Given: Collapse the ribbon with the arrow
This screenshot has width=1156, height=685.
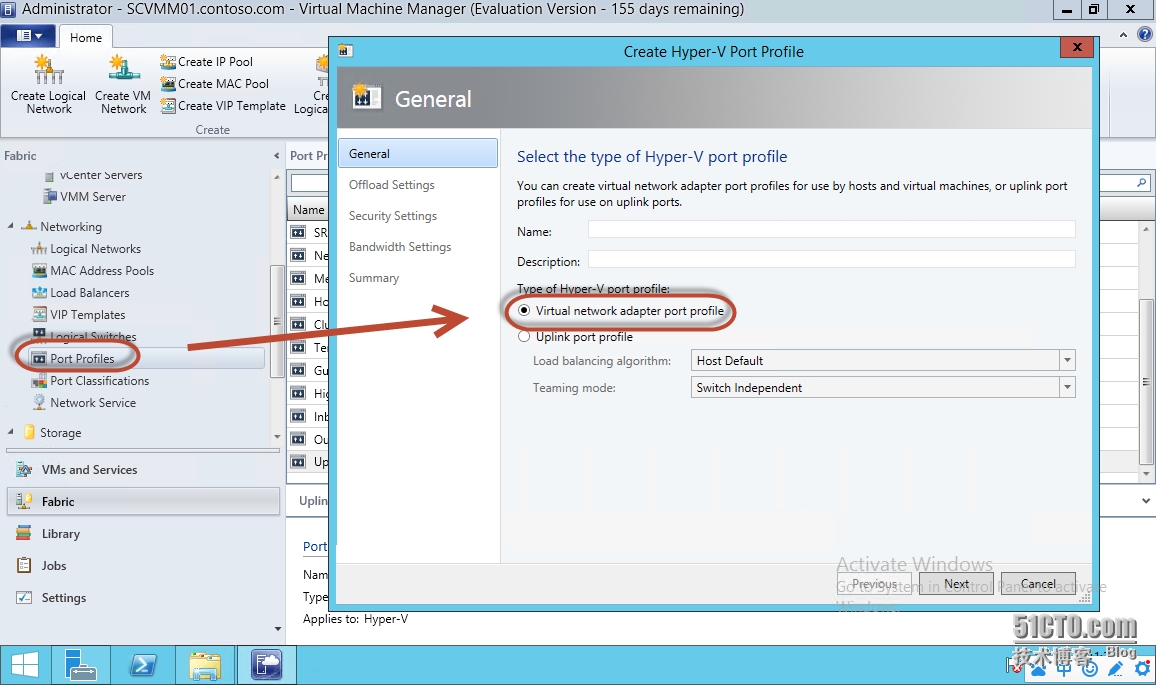Looking at the screenshot, I should [1123, 35].
